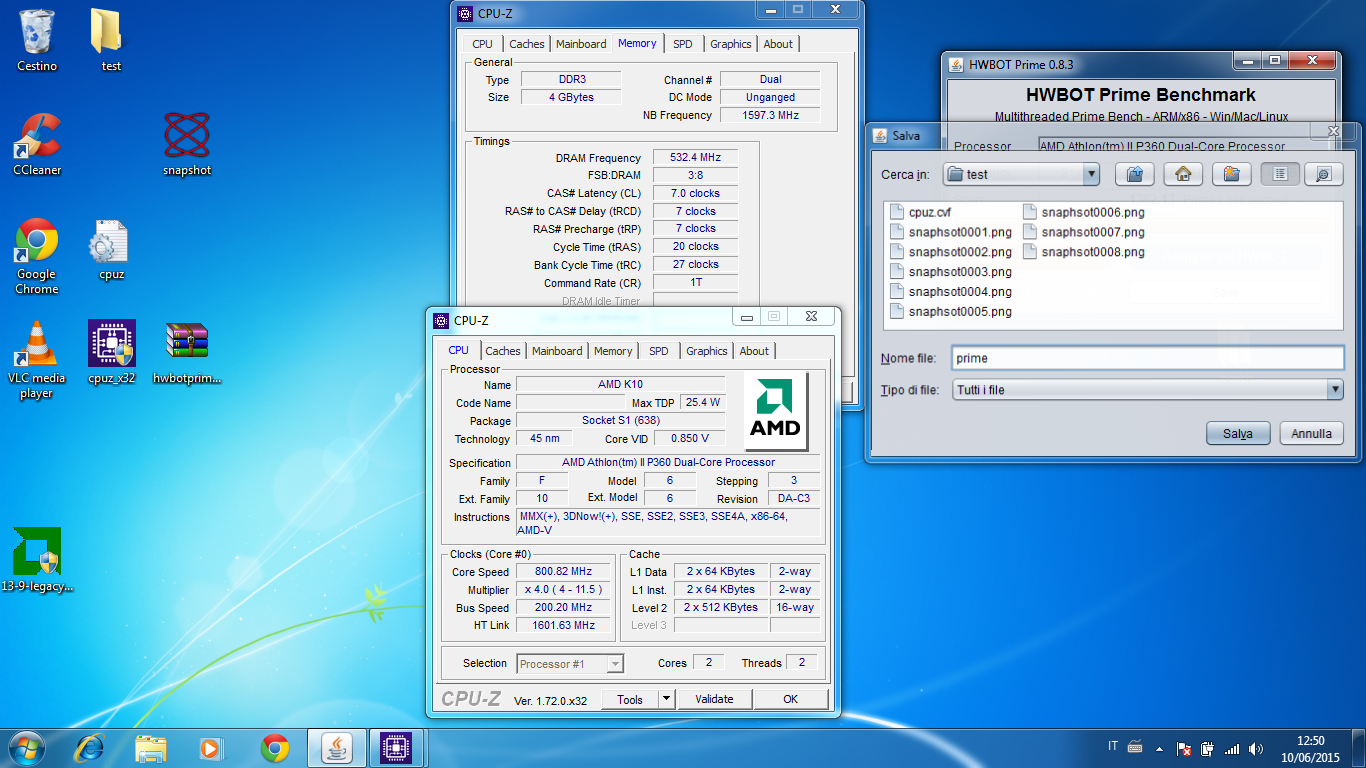
Task: Select the hwbotprime archive icon
Action: click(x=187, y=352)
